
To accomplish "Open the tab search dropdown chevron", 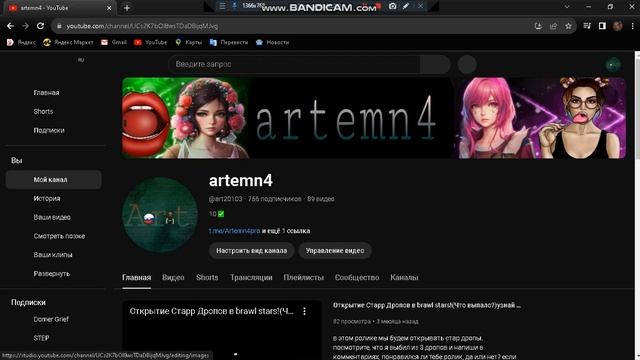I will (x=567, y=7).
